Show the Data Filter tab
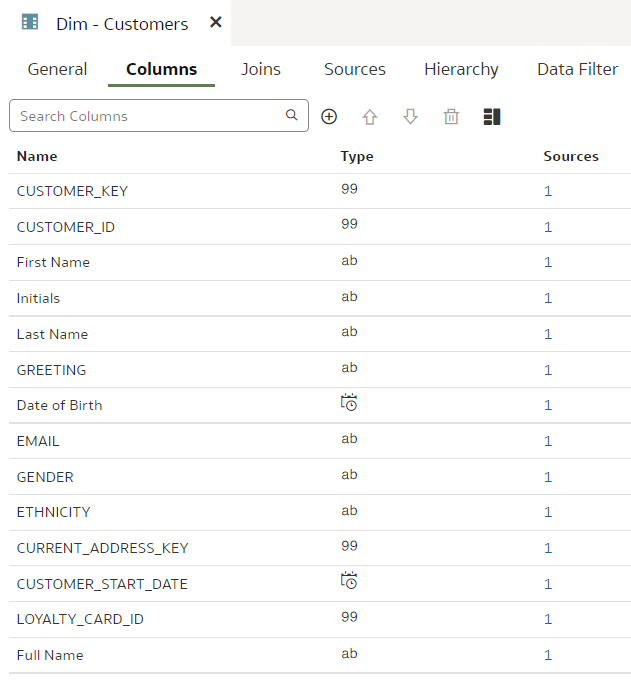Viewport: 631px width, 686px height. pyautogui.click(x=577, y=69)
